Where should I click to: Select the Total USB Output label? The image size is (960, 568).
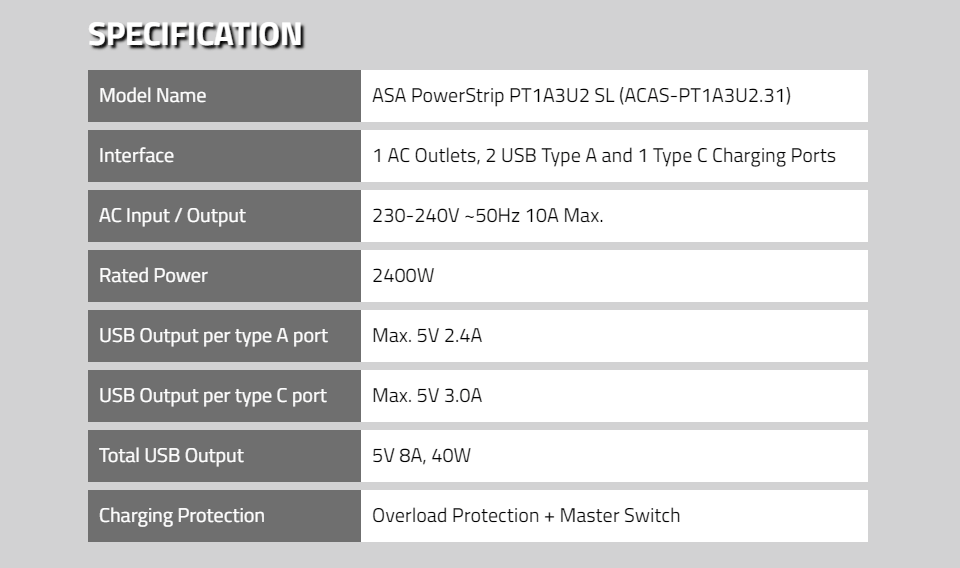click(171, 455)
